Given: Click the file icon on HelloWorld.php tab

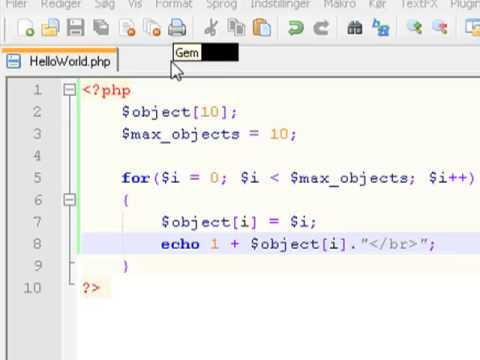Looking at the screenshot, I should [14, 62].
